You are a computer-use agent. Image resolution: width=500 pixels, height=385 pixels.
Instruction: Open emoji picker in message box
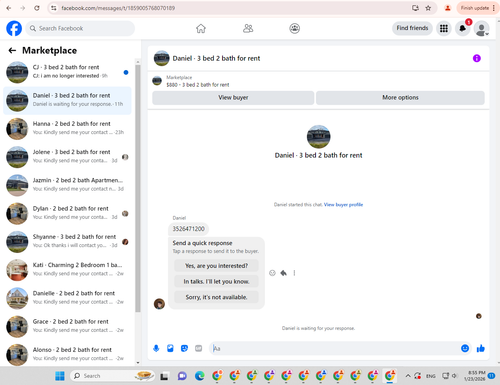tap(465, 348)
